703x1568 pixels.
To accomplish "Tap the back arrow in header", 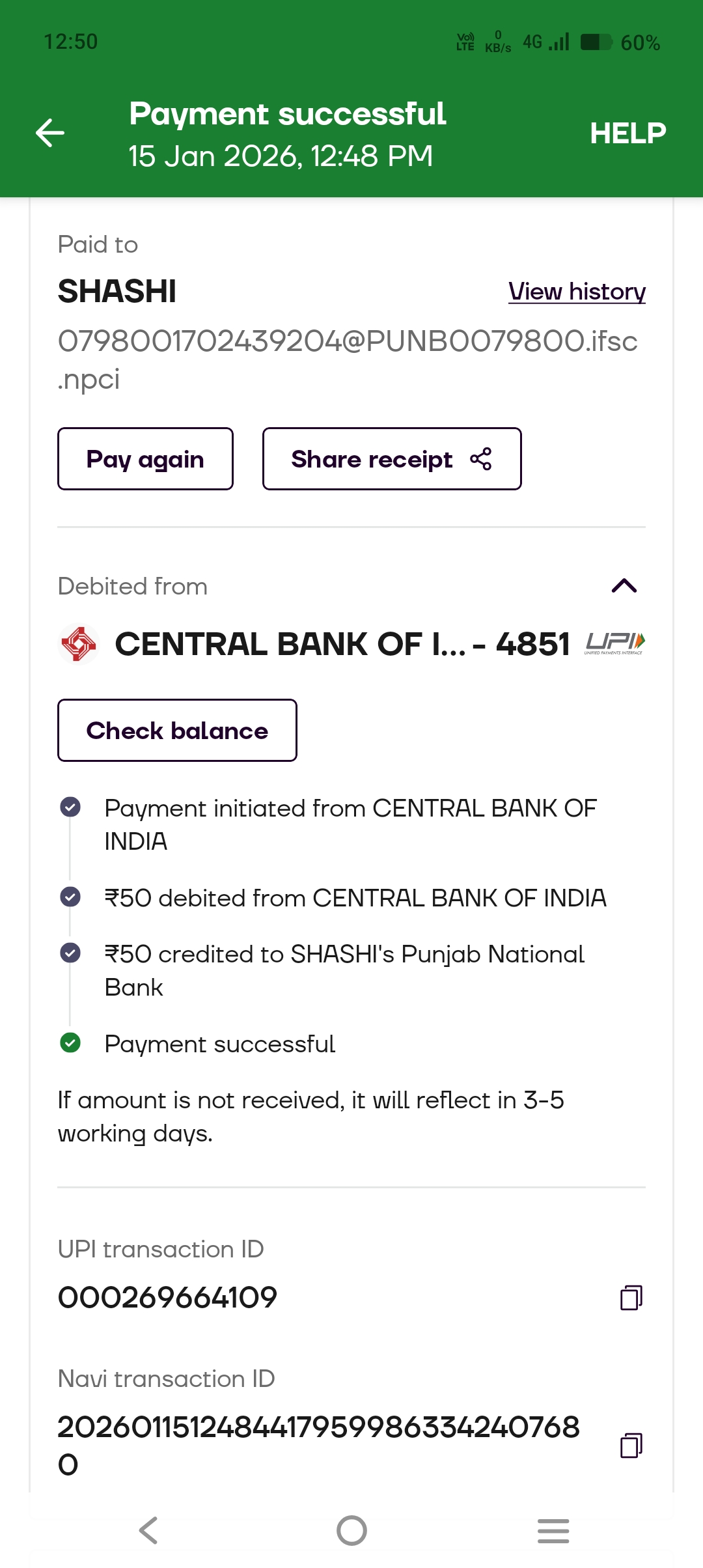I will click(x=49, y=133).
